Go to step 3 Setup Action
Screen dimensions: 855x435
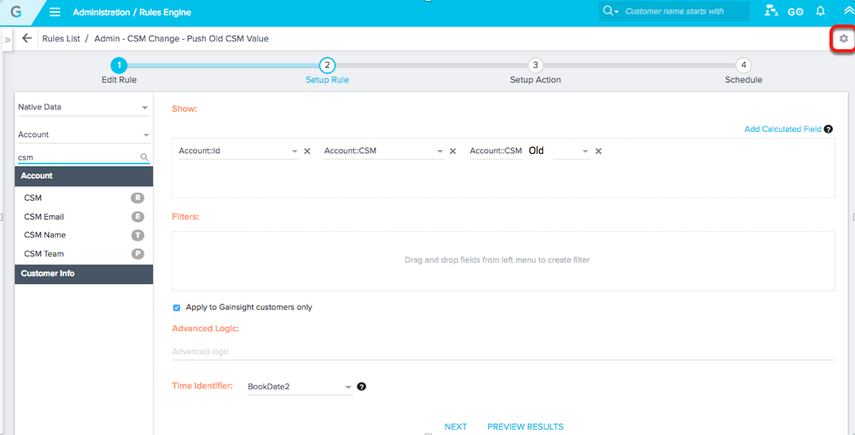tap(535, 66)
